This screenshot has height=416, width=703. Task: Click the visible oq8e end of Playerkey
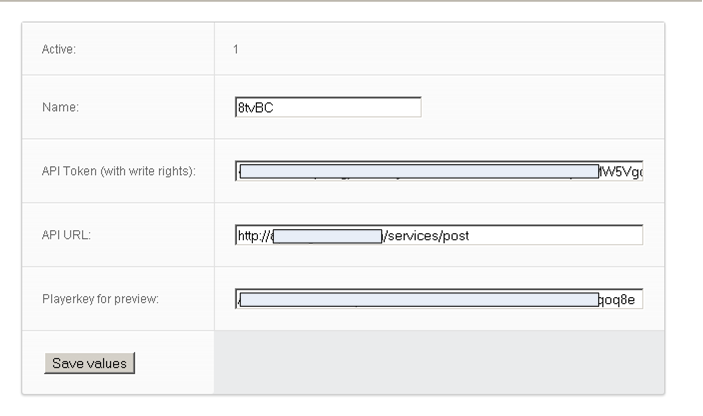(x=620, y=299)
